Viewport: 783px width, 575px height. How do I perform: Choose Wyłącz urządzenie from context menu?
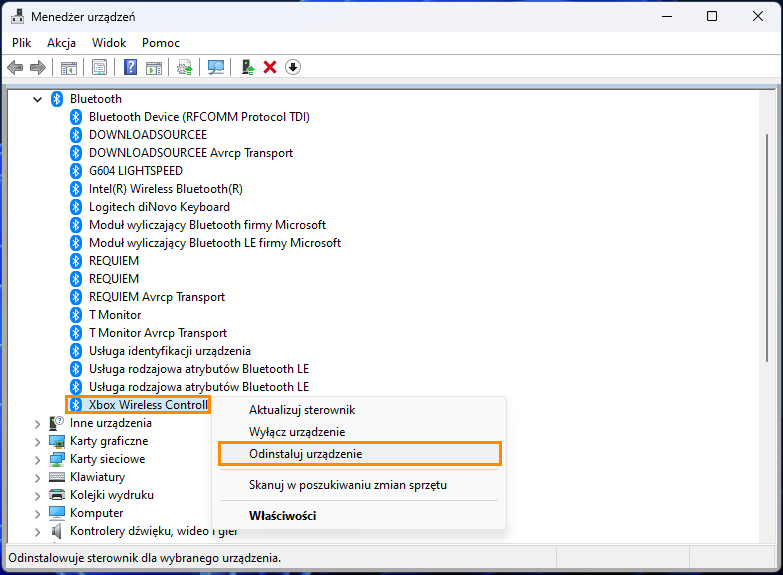pos(359,432)
